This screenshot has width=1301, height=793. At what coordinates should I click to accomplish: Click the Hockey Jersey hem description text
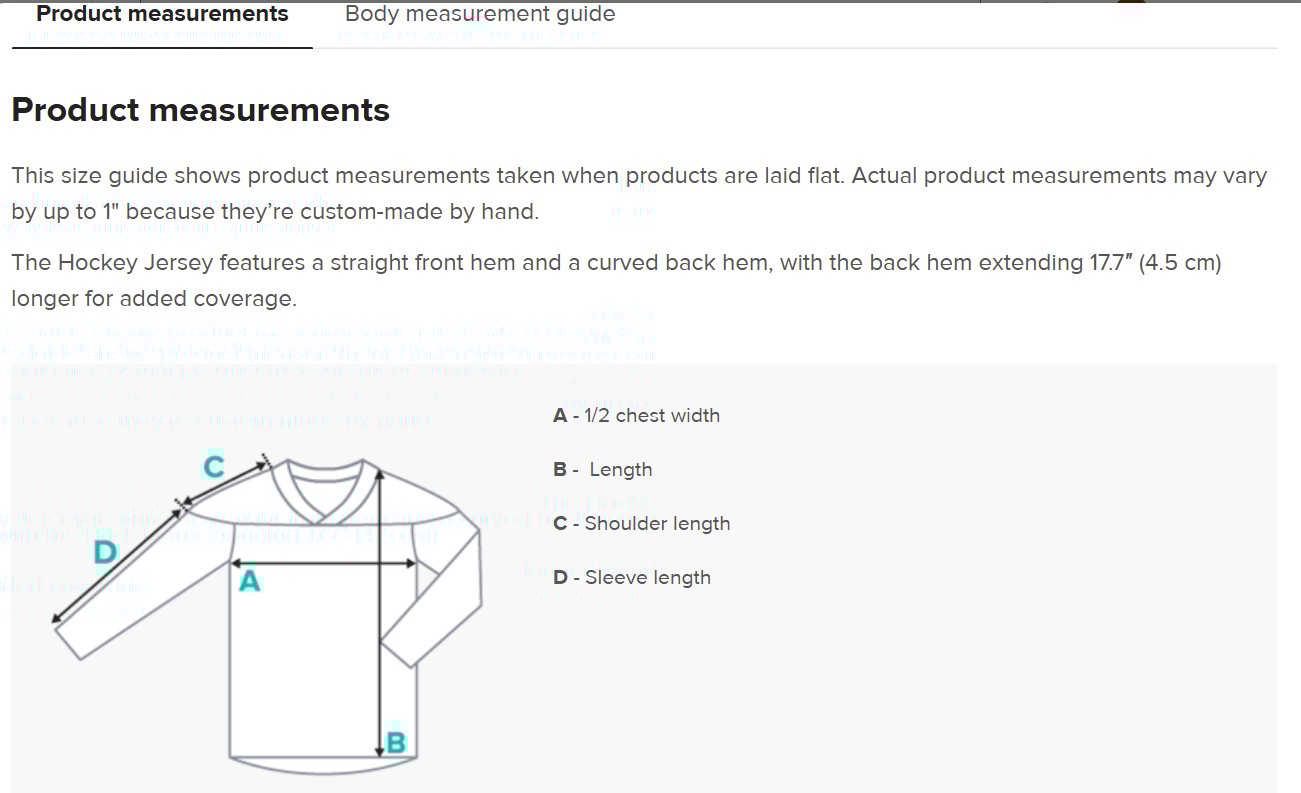[615, 280]
